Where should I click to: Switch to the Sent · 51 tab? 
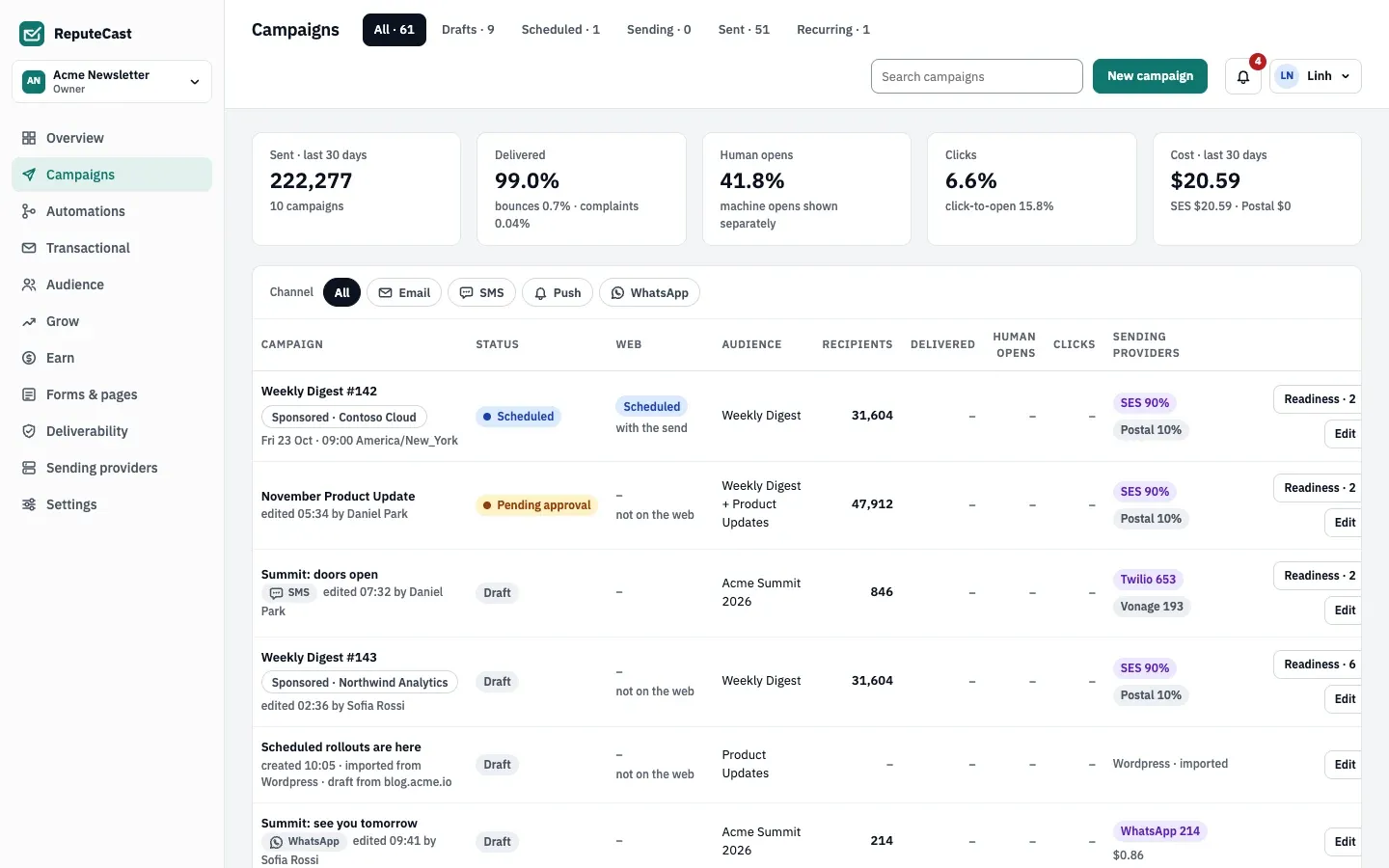744,30
